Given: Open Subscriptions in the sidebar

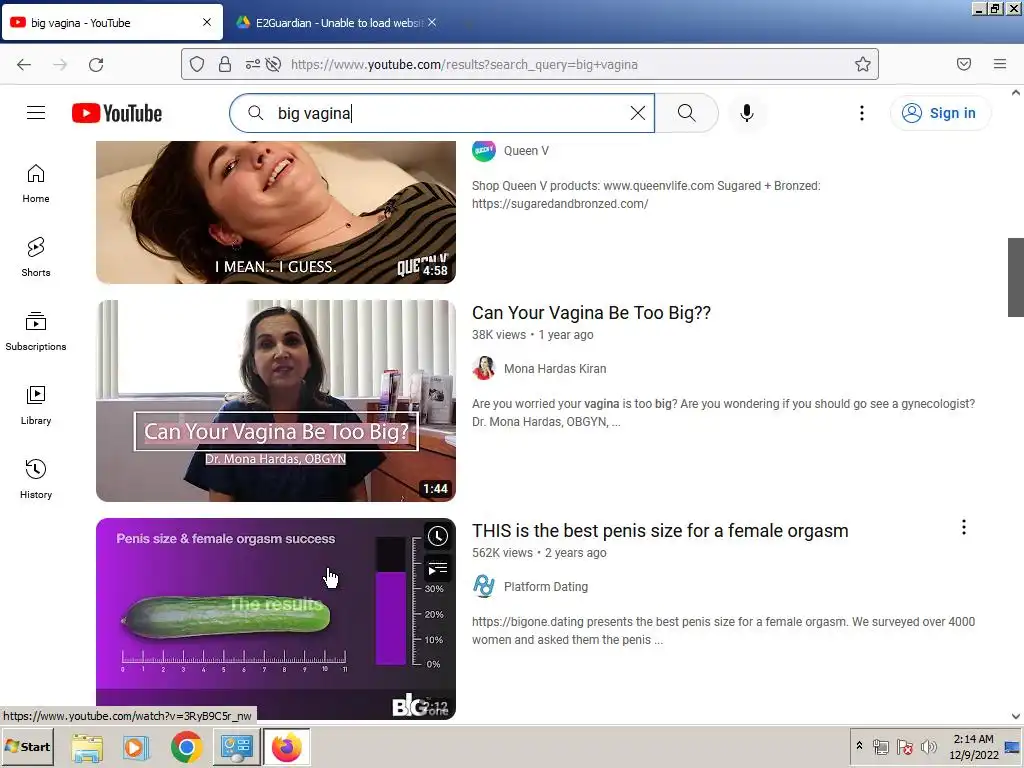Looking at the screenshot, I should click(x=36, y=332).
